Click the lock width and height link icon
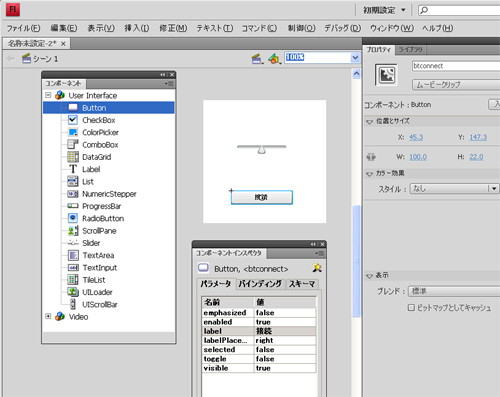This screenshot has height=397, width=500. click(x=371, y=157)
